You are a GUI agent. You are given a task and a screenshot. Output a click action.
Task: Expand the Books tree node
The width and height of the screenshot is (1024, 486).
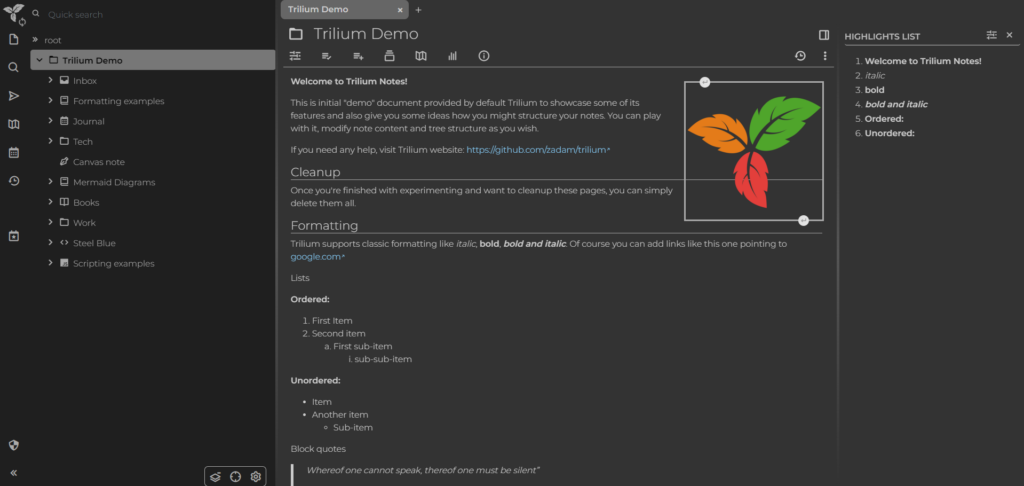[x=50, y=202]
